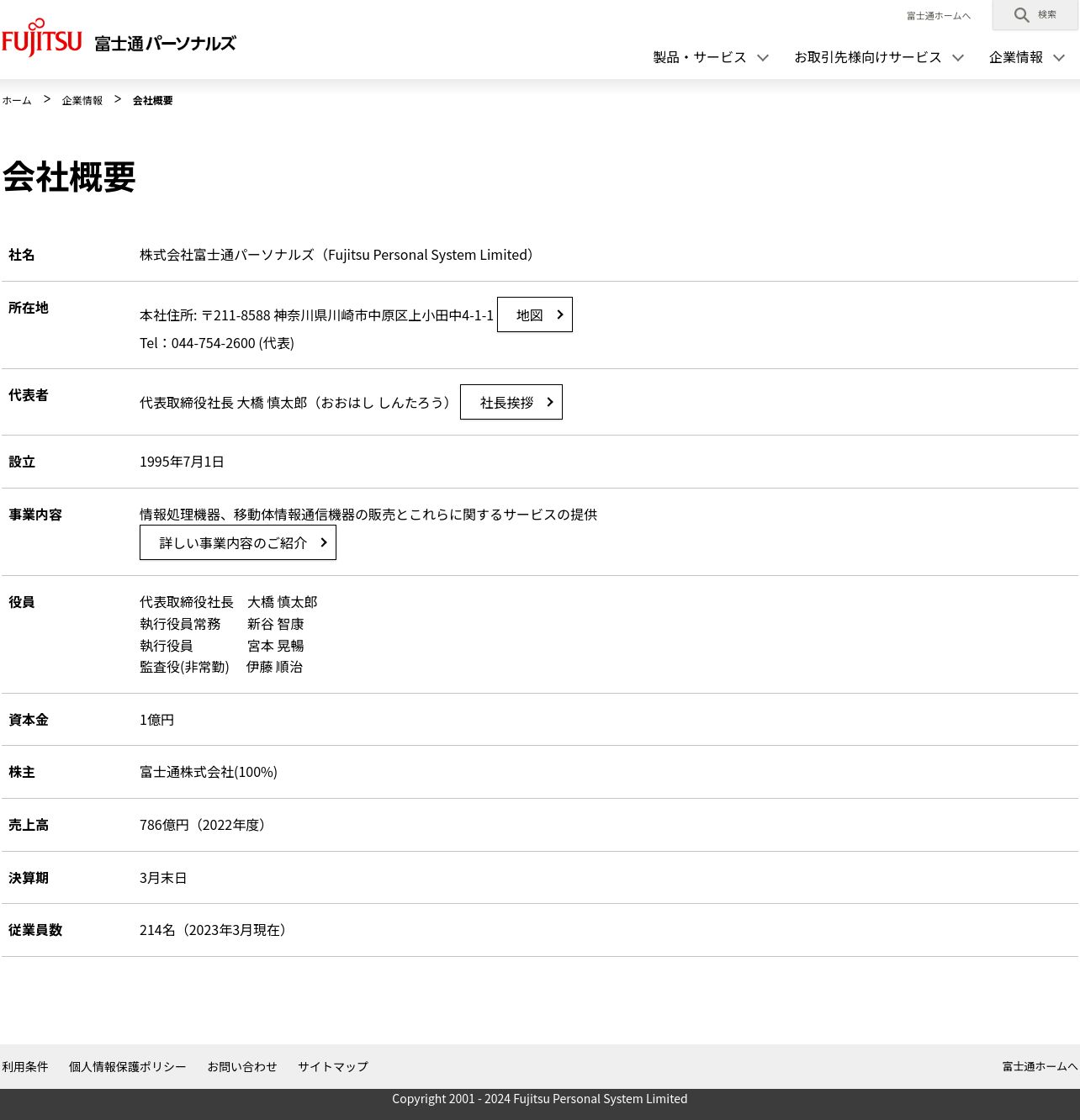This screenshot has width=1080, height=1120.
Task: Go to 富士通ホームへ in footer
Action: click(x=1040, y=1066)
